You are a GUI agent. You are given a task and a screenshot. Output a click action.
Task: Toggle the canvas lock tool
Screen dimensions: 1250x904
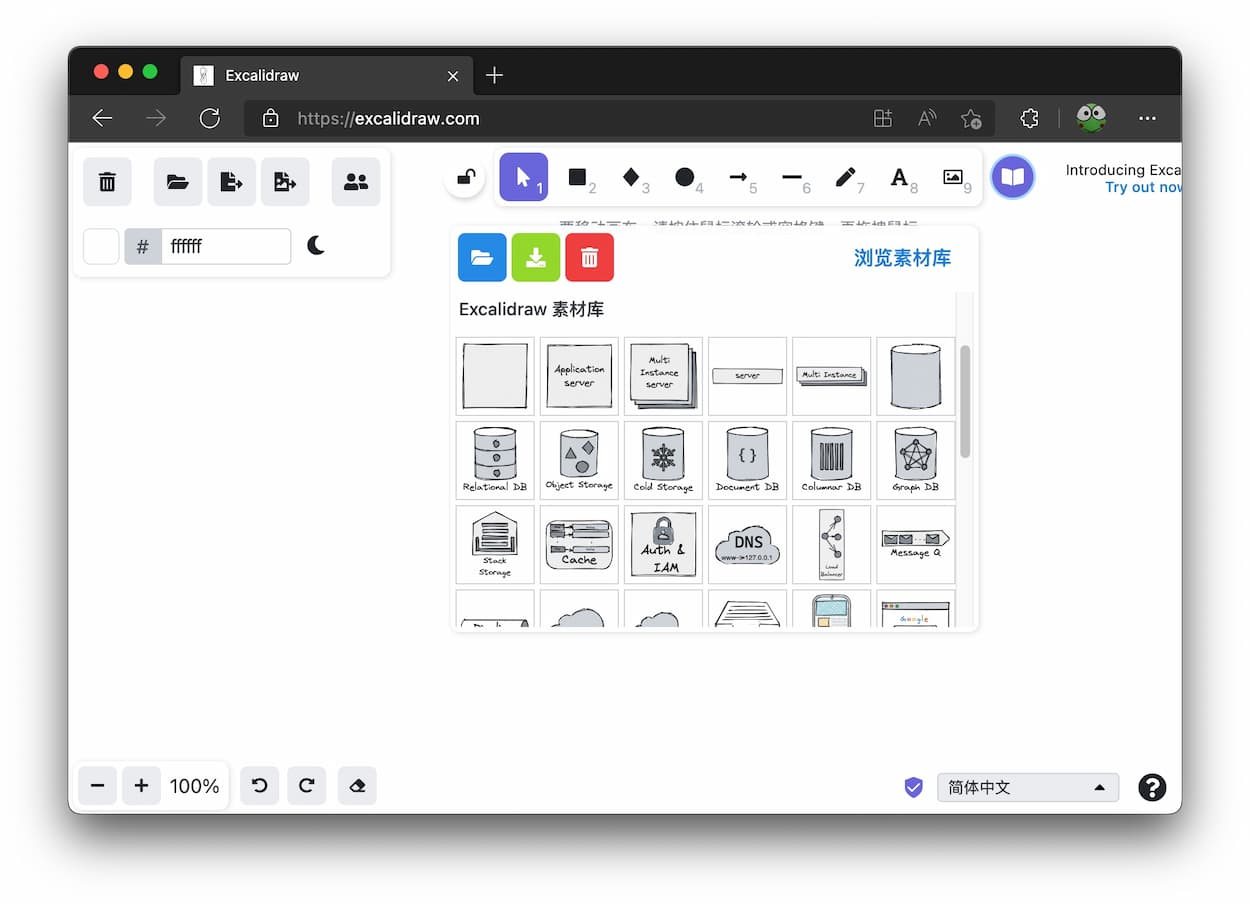(x=465, y=178)
